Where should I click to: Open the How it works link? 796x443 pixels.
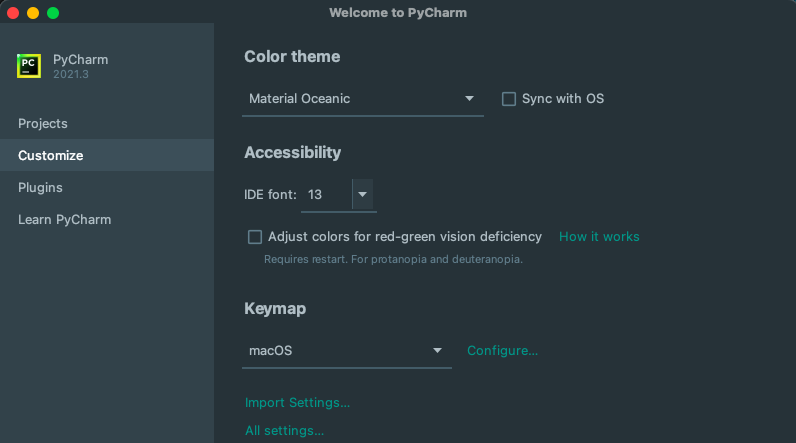click(x=599, y=237)
